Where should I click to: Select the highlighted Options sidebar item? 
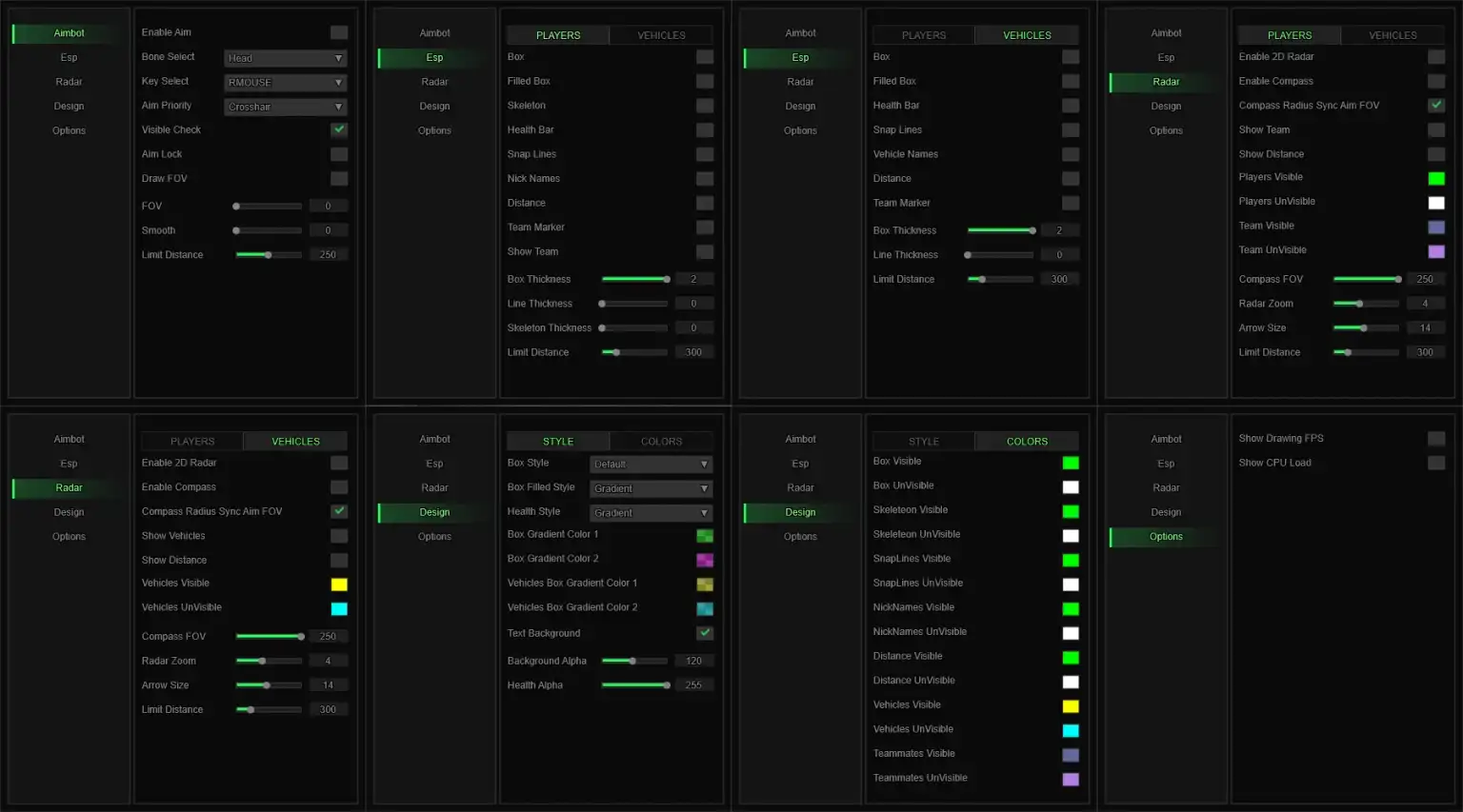(1165, 537)
